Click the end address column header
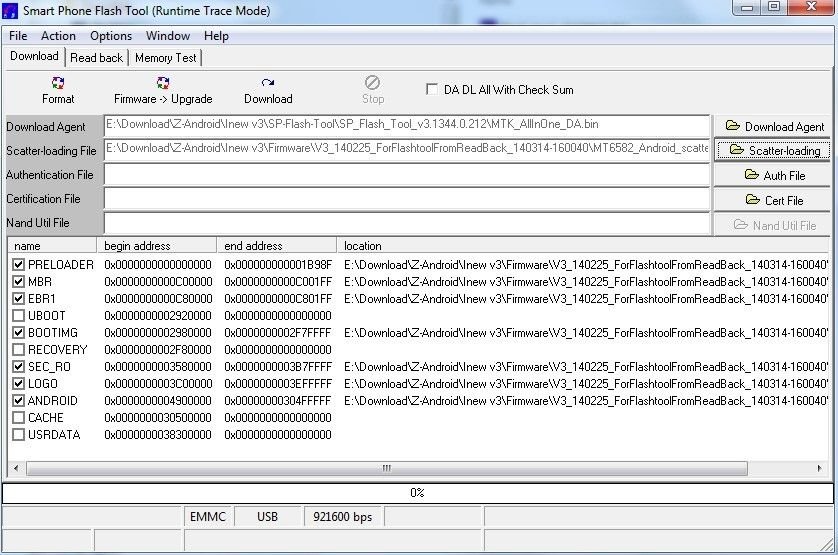Viewport: 838px width, 555px height. tap(277, 246)
